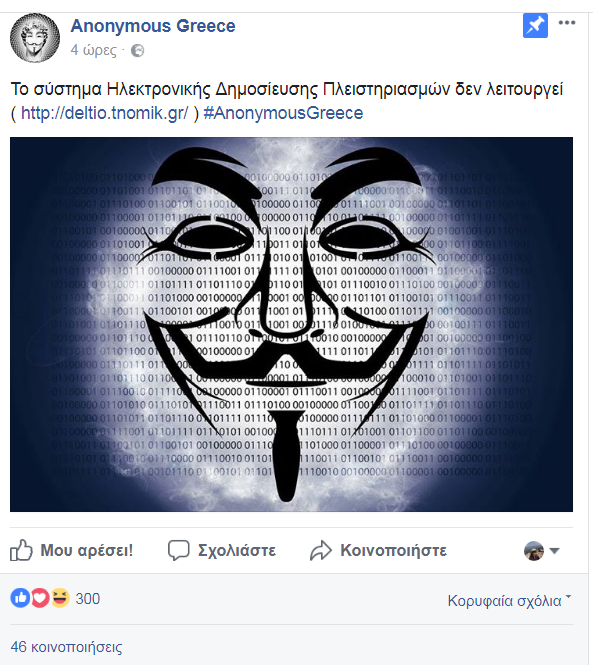Click the 4 ώρες timestamp
This screenshot has height=665, width=593.
point(93,50)
